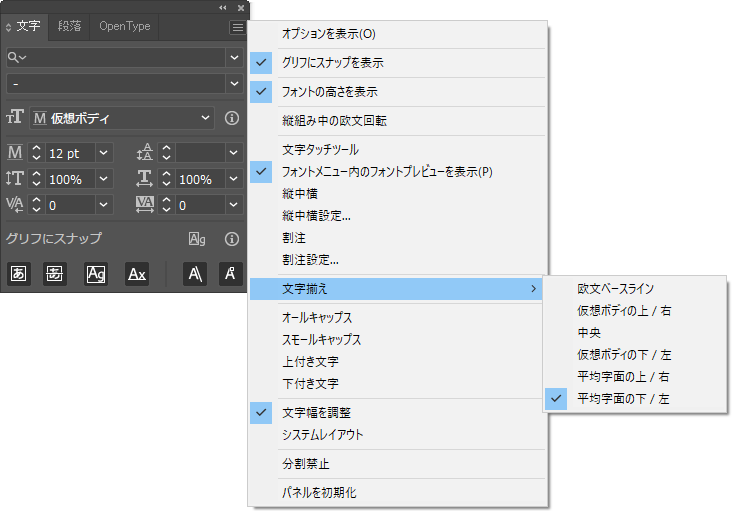
Task: Choose パネルを初期化 from the menu
Action: 319,492
